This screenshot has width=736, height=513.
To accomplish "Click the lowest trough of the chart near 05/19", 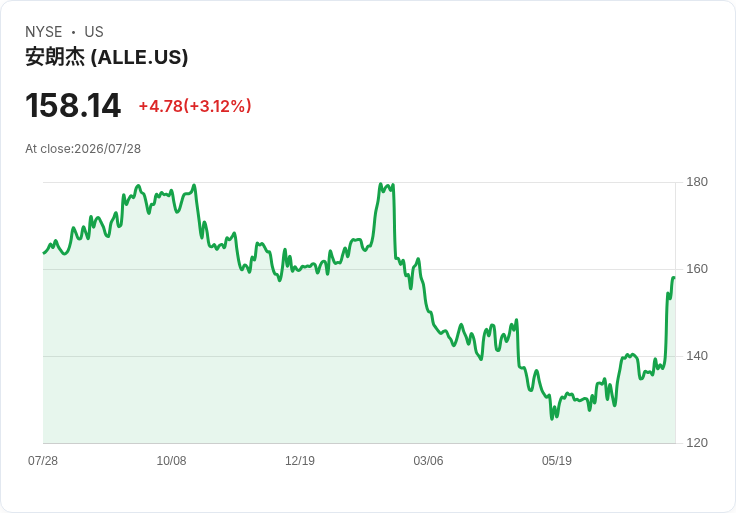I will click(x=552, y=419).
